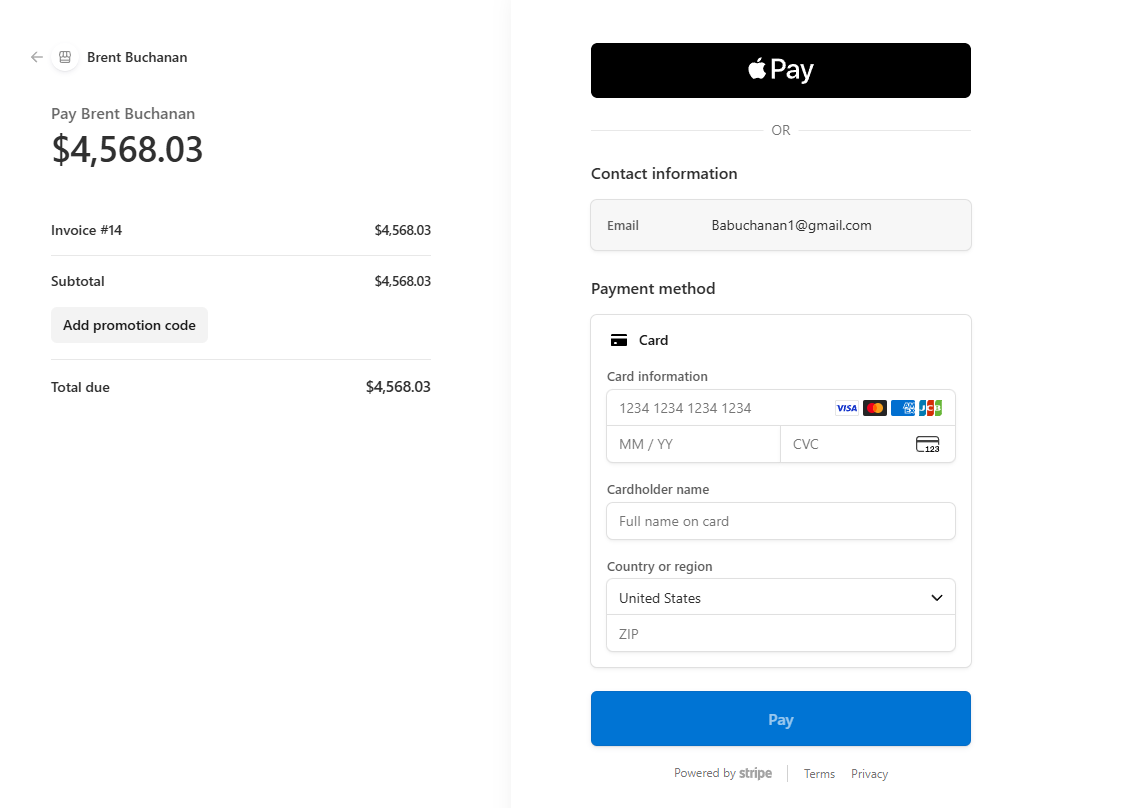Click the OR divider text

pos(780,130)
